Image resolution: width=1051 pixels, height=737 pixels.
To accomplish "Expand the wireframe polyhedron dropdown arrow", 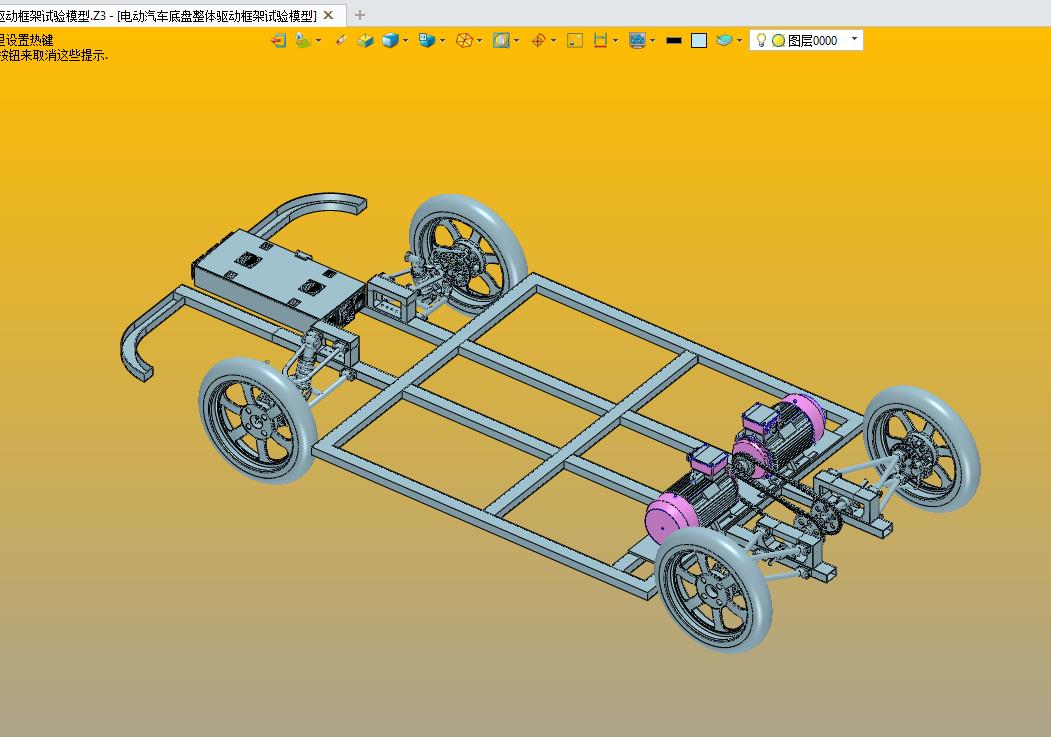I will click(480, 40).
